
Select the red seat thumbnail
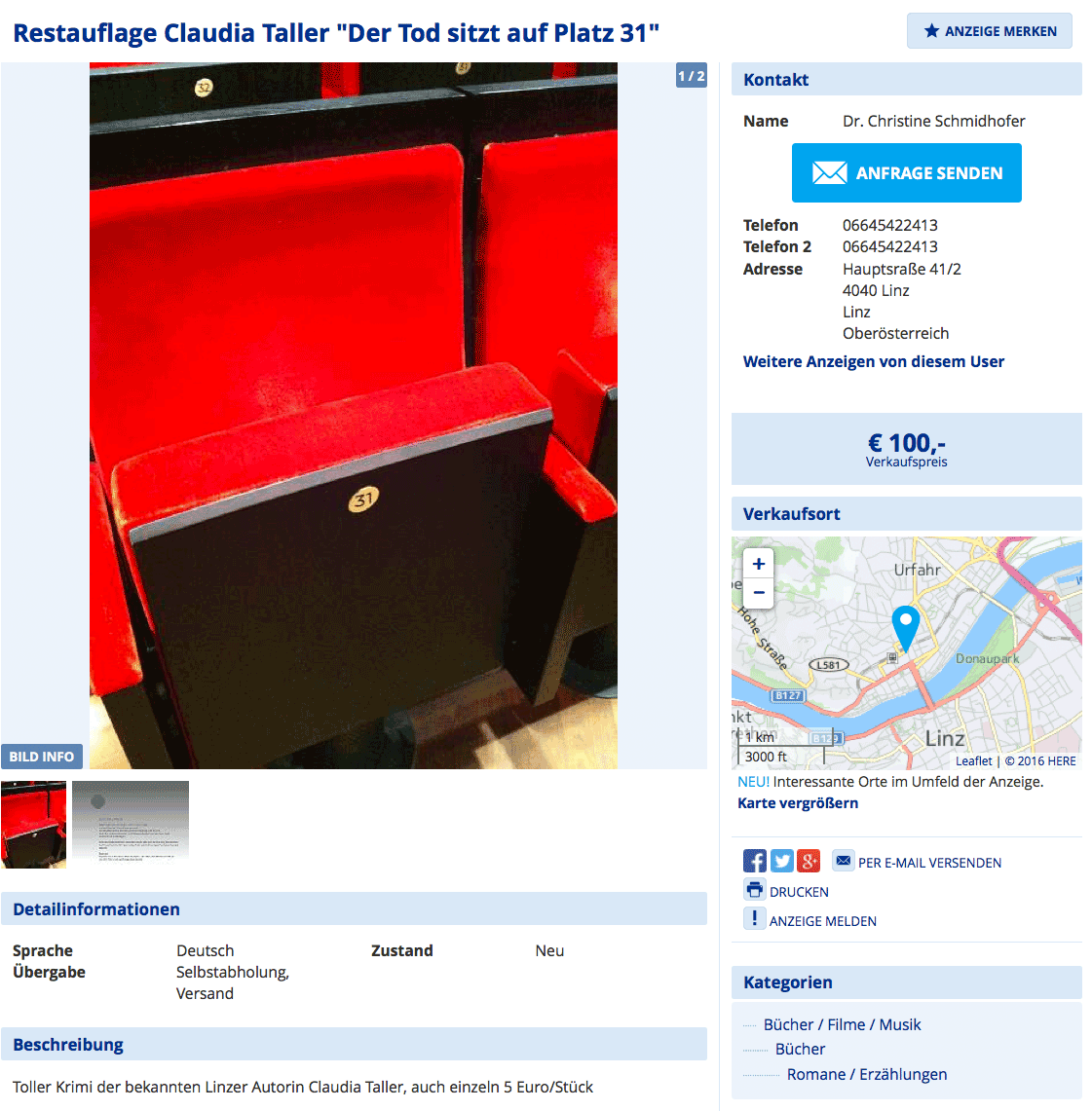(33, 824)
